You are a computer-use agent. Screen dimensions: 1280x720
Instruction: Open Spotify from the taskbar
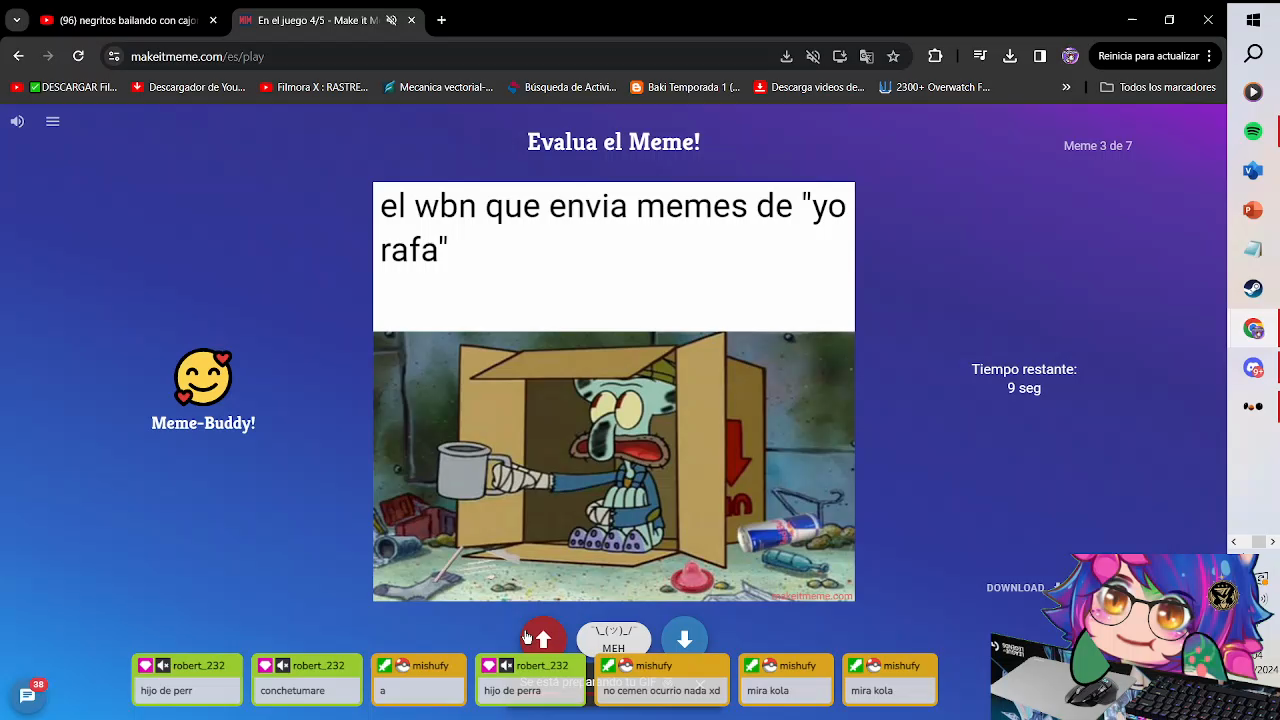1253,131
